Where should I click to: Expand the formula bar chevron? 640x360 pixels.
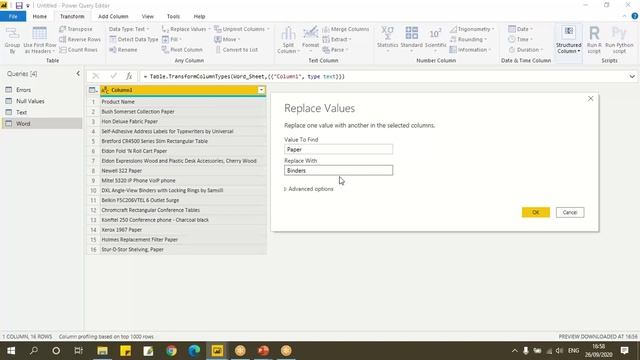click(x=632, y=76)
